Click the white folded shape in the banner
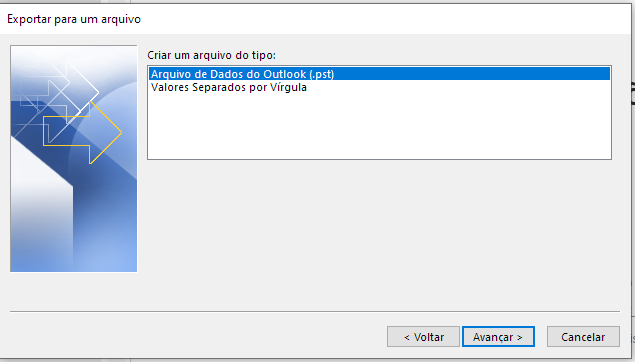The width and height of the screenshot is (635, 362). pyautogui.click(x=40, y=202)
